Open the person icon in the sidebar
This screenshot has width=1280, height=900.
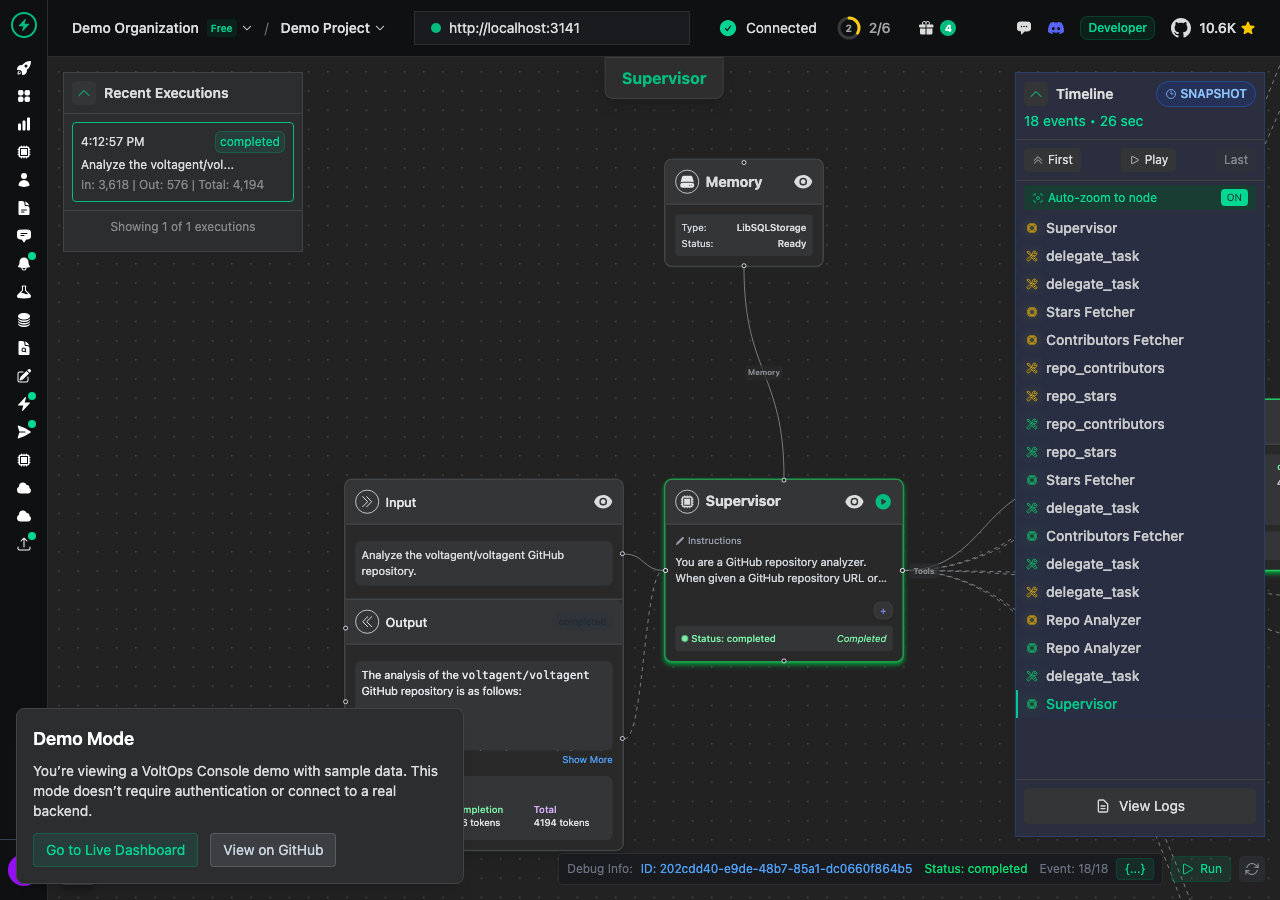coord(24,180)
